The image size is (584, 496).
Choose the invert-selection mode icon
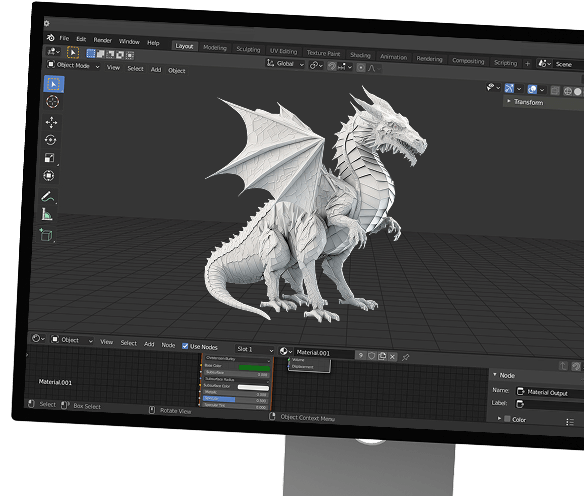[x=120, y=55]
